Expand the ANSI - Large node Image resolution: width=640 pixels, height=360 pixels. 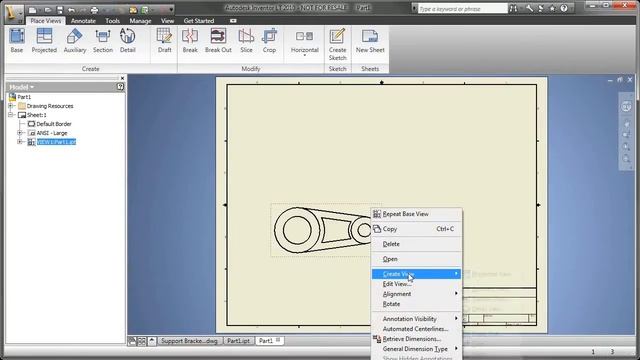tap(20, 133)
